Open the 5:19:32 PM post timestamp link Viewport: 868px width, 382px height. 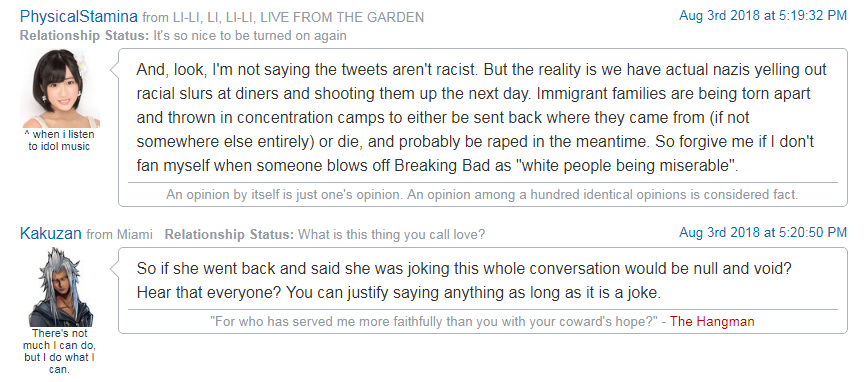(763, 16)
